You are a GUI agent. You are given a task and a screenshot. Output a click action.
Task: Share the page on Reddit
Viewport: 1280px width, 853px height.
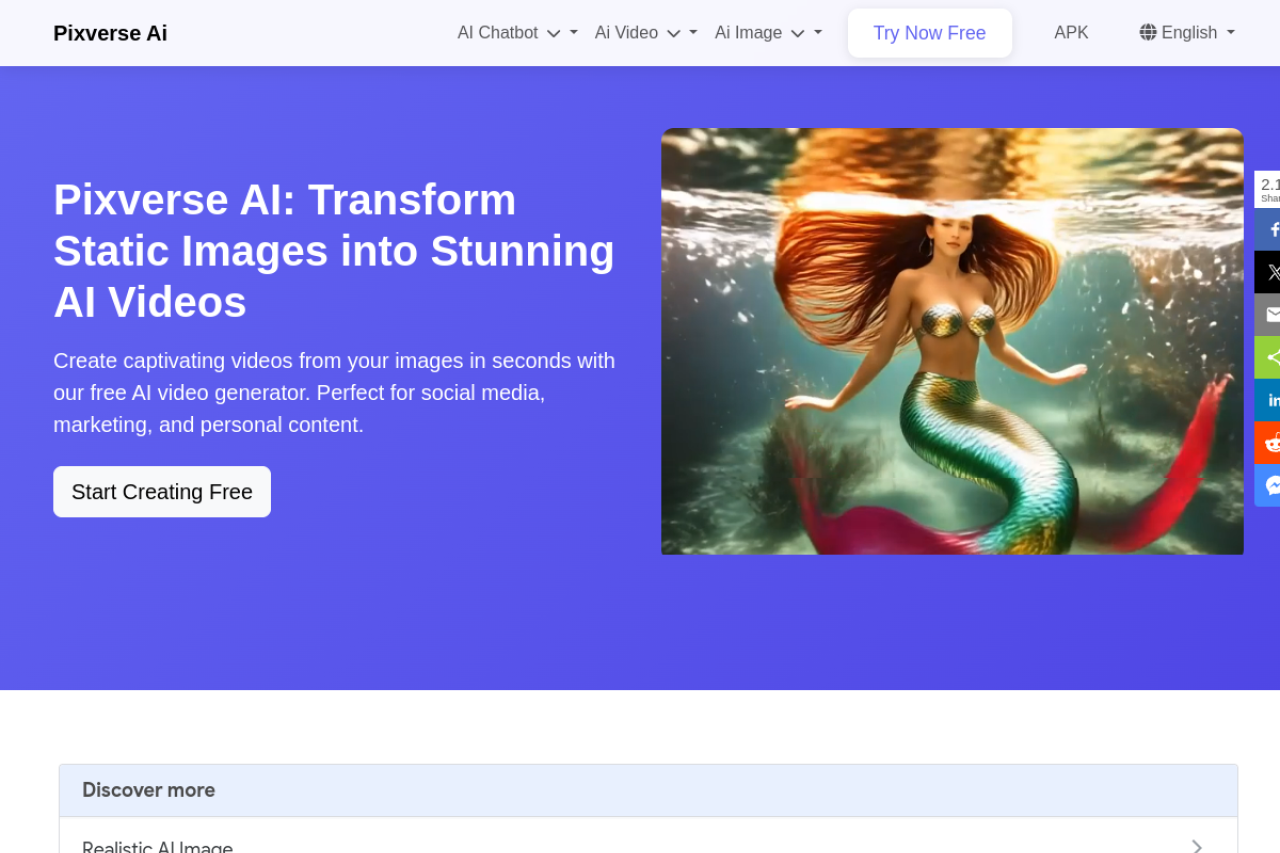coord(1268,442)
